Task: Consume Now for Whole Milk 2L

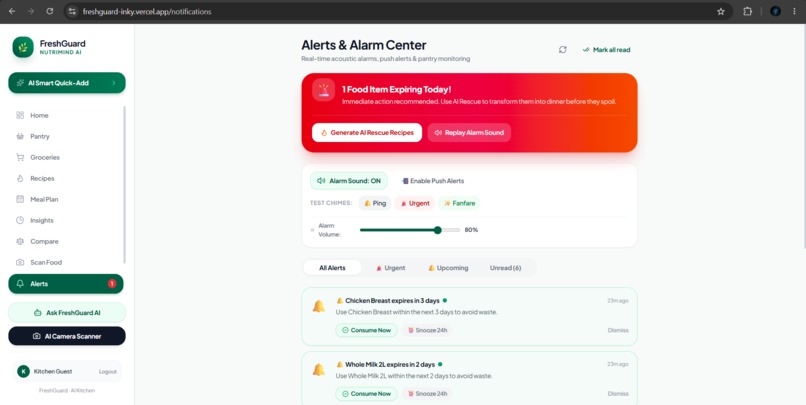Action: (367, 394)
